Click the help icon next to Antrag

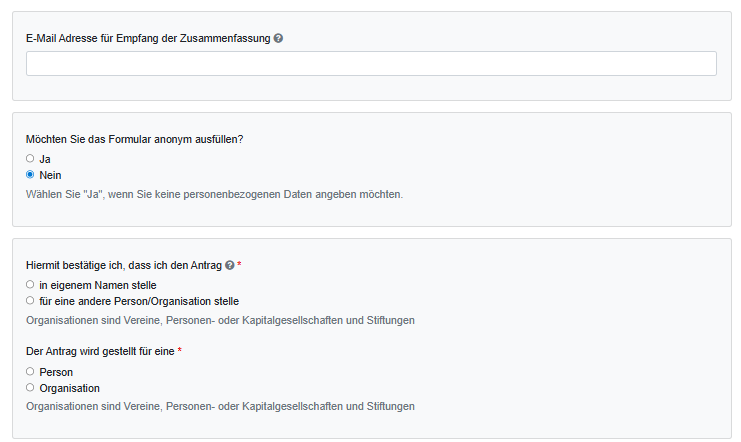tap(230, 265)
